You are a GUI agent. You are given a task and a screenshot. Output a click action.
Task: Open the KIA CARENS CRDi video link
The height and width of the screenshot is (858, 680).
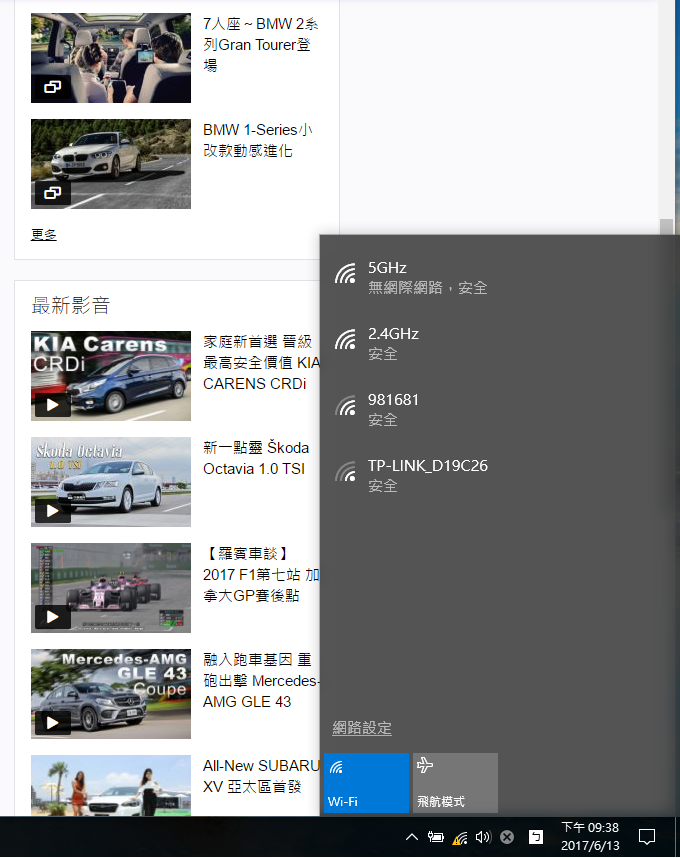[261, 362]
